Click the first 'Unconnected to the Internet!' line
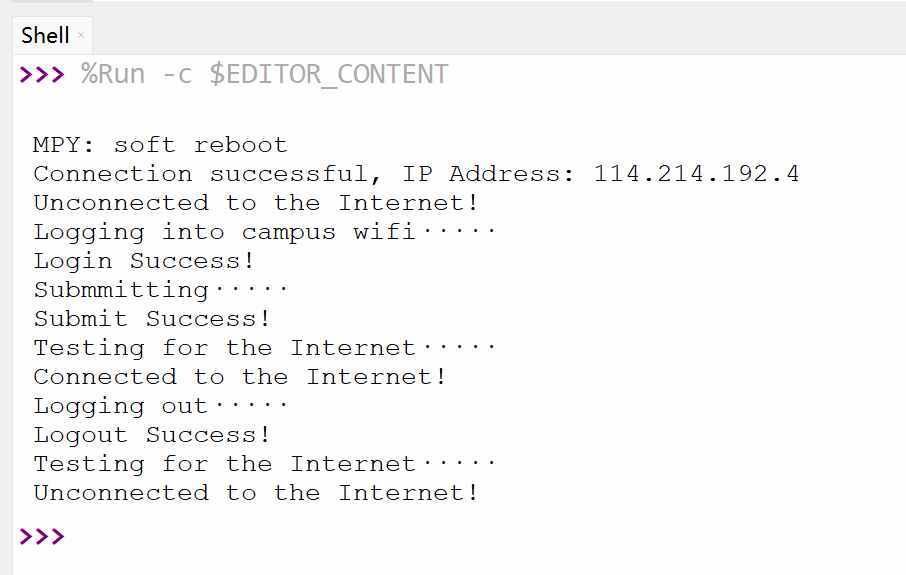The height and width of the screenshot is (575, 906). coord(255,203)
